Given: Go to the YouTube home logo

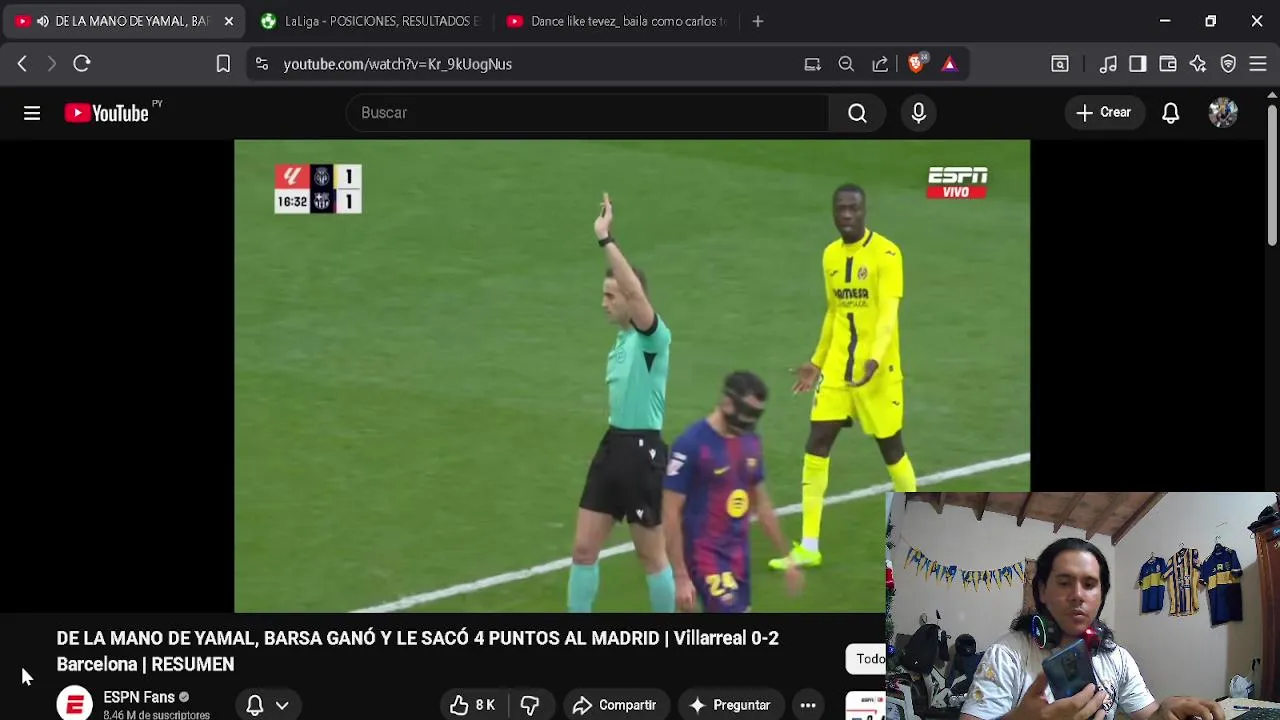Looking at the screenshot, I should [x=107, y=113].
